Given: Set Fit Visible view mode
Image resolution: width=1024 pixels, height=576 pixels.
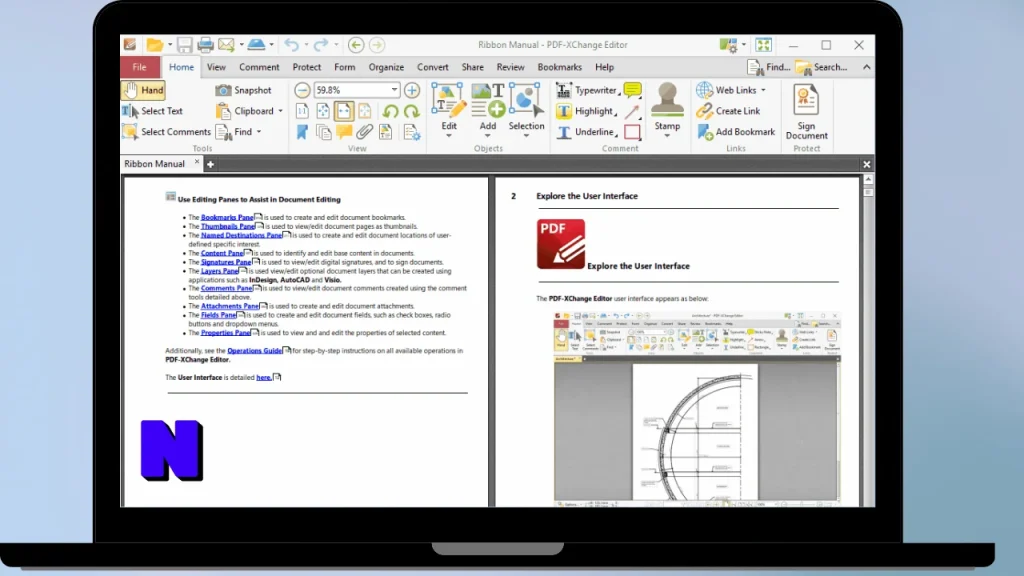Looking at the screenshot, I should 364,111.
